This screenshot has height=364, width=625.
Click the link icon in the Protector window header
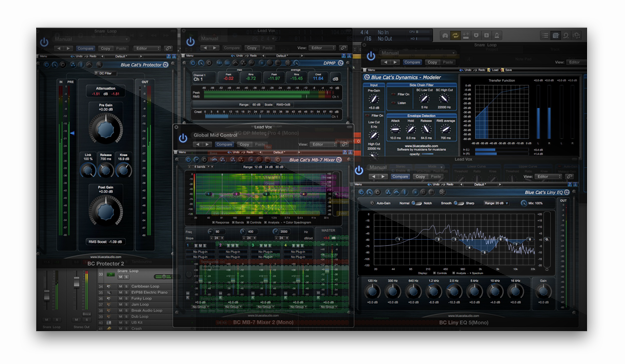[168, 48]
